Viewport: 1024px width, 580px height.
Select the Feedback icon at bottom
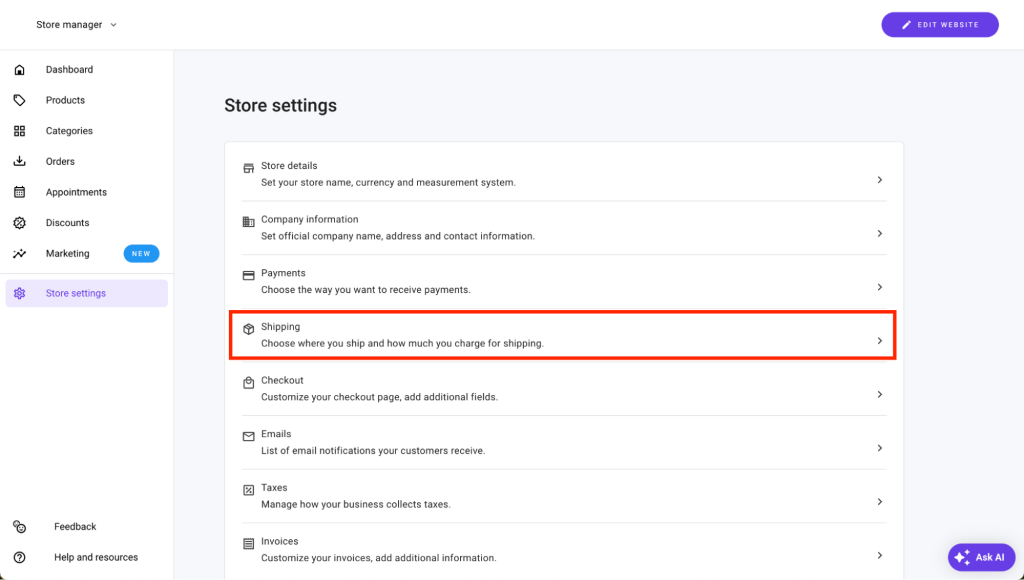pyautogui.click(x=22, y=526)
